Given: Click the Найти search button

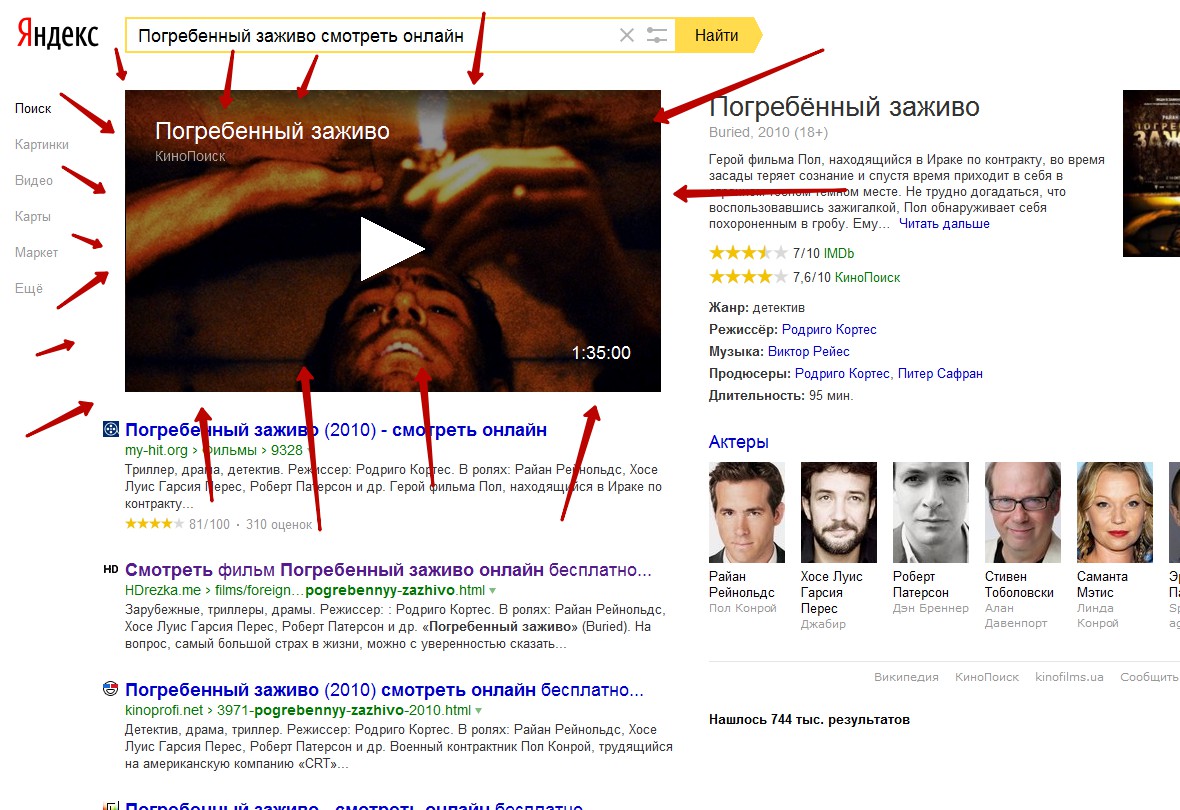Looking at the screenshot, I should coord(718,35).
